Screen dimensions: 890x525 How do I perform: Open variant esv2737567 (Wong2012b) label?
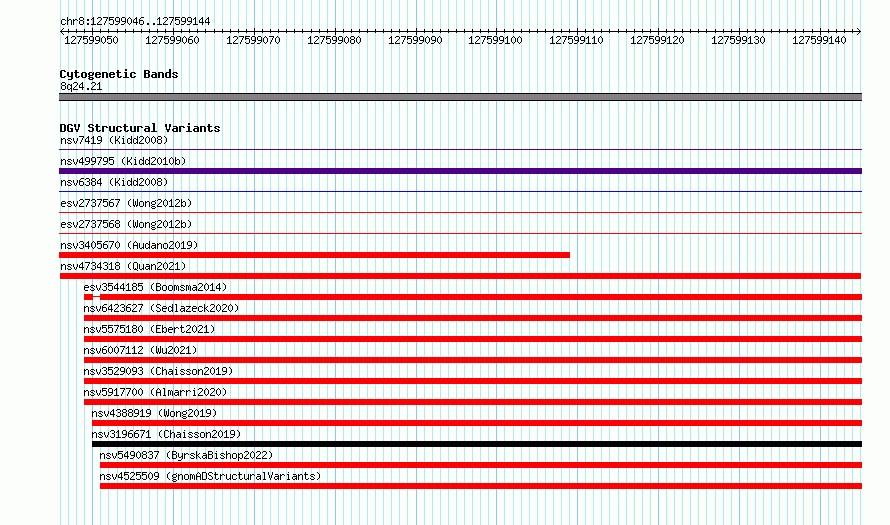[126, 203]
